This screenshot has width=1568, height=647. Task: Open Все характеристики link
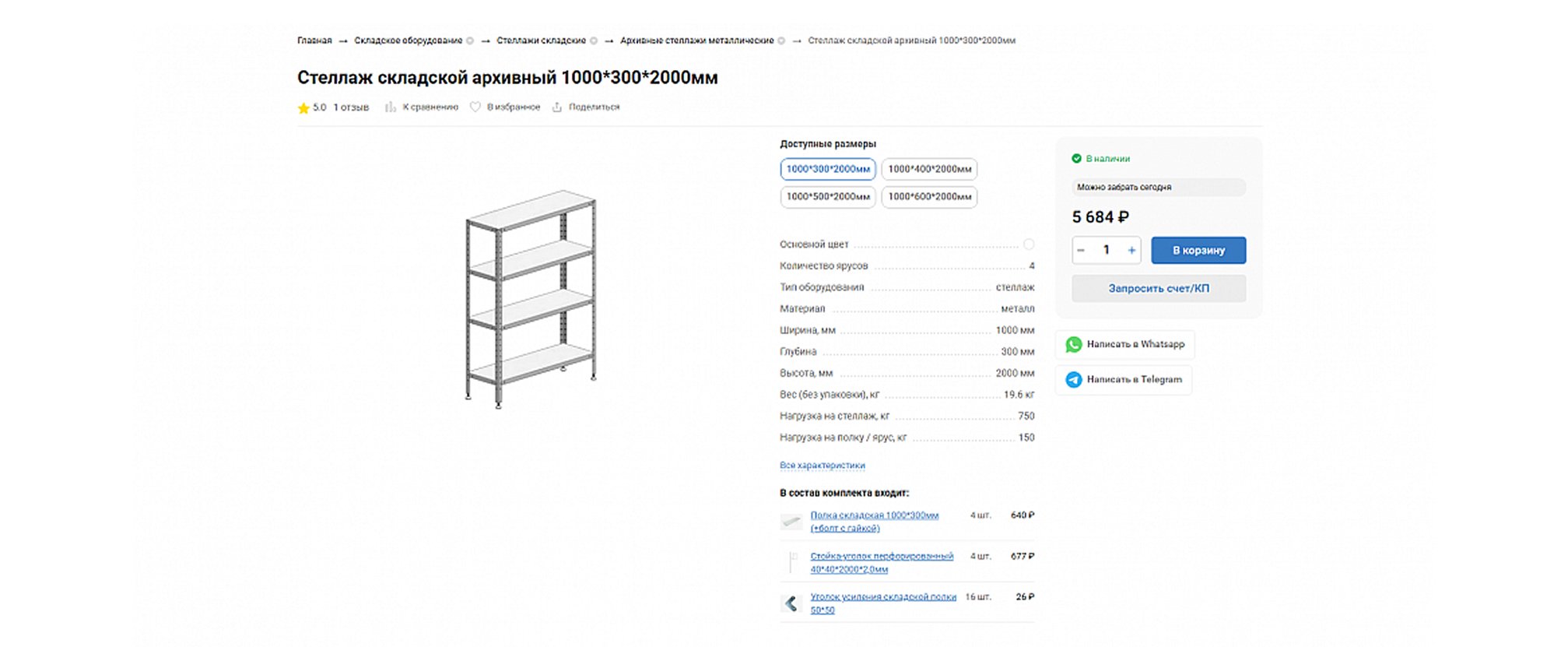coord(823,466)
